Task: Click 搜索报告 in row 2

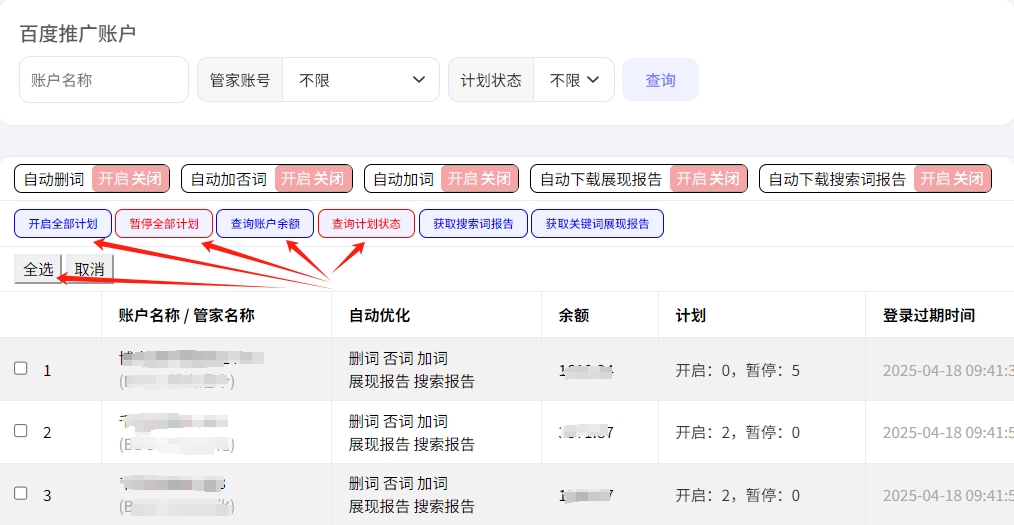Action: tap(444, 444)
